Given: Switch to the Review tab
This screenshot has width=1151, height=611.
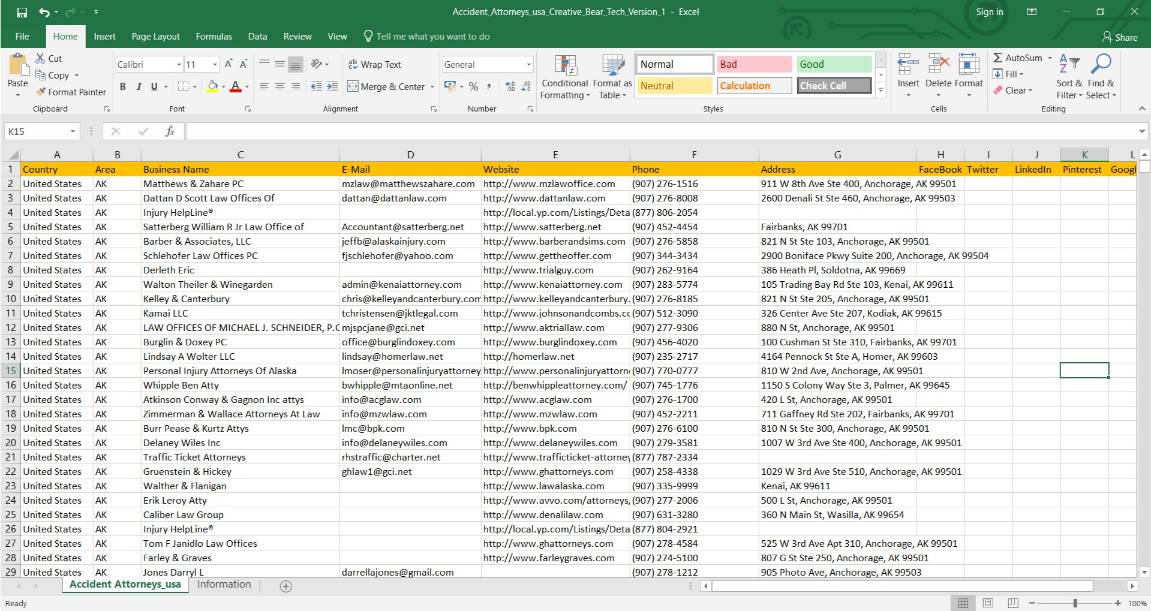Looking at the screenshot, I should tap(297, 36).
